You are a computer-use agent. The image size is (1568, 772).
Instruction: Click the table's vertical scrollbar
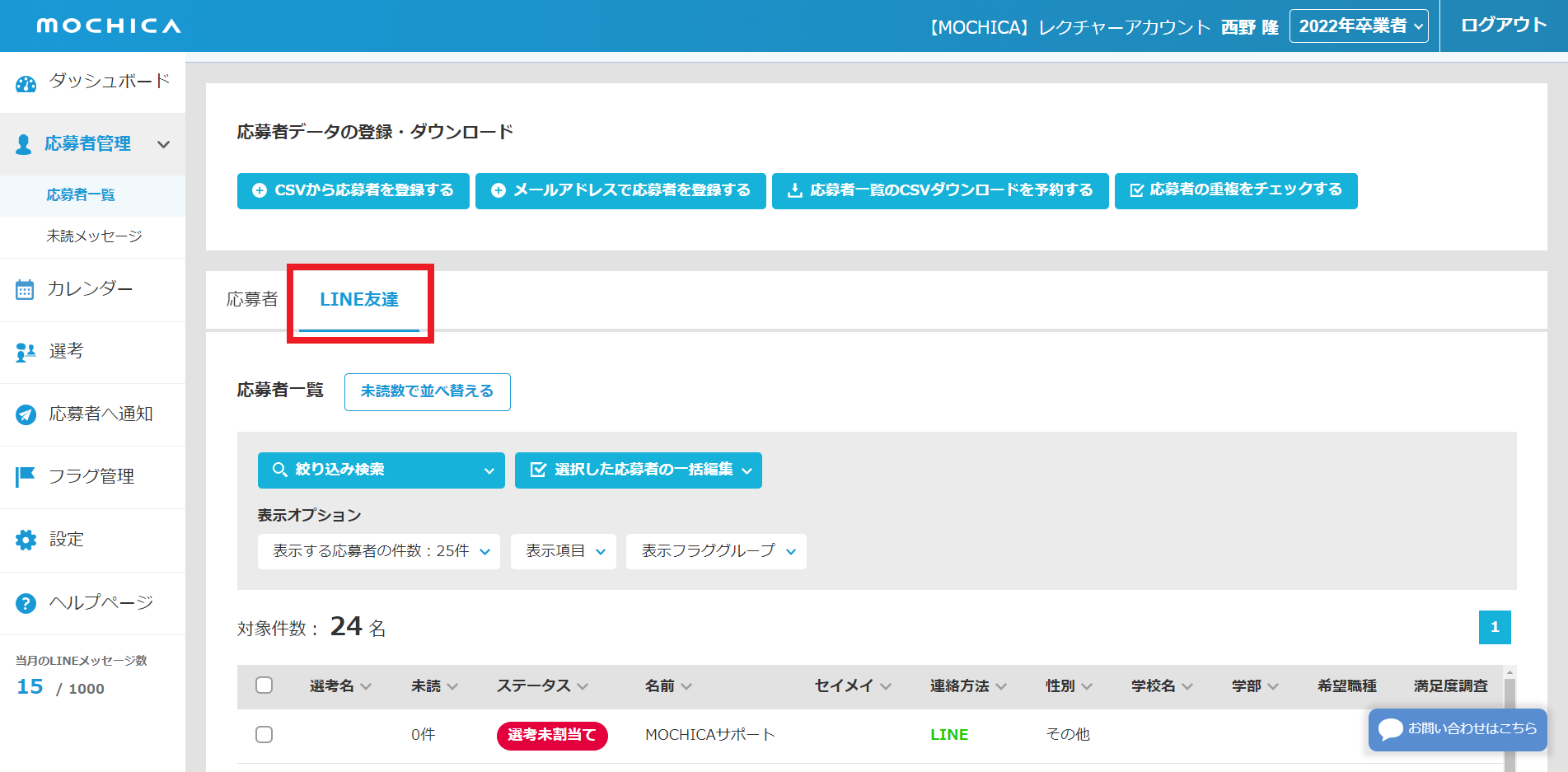point(1509,725)
